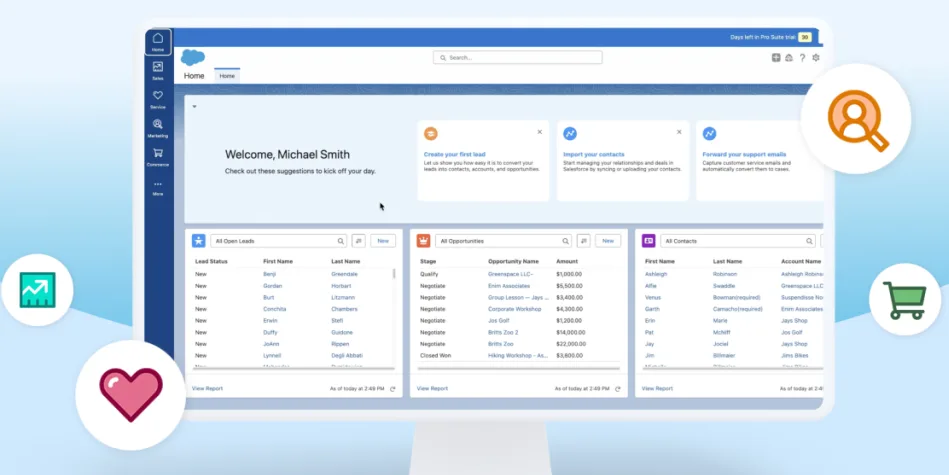
Task: Open the All Opportunities list selector
Action: point(504,241)
